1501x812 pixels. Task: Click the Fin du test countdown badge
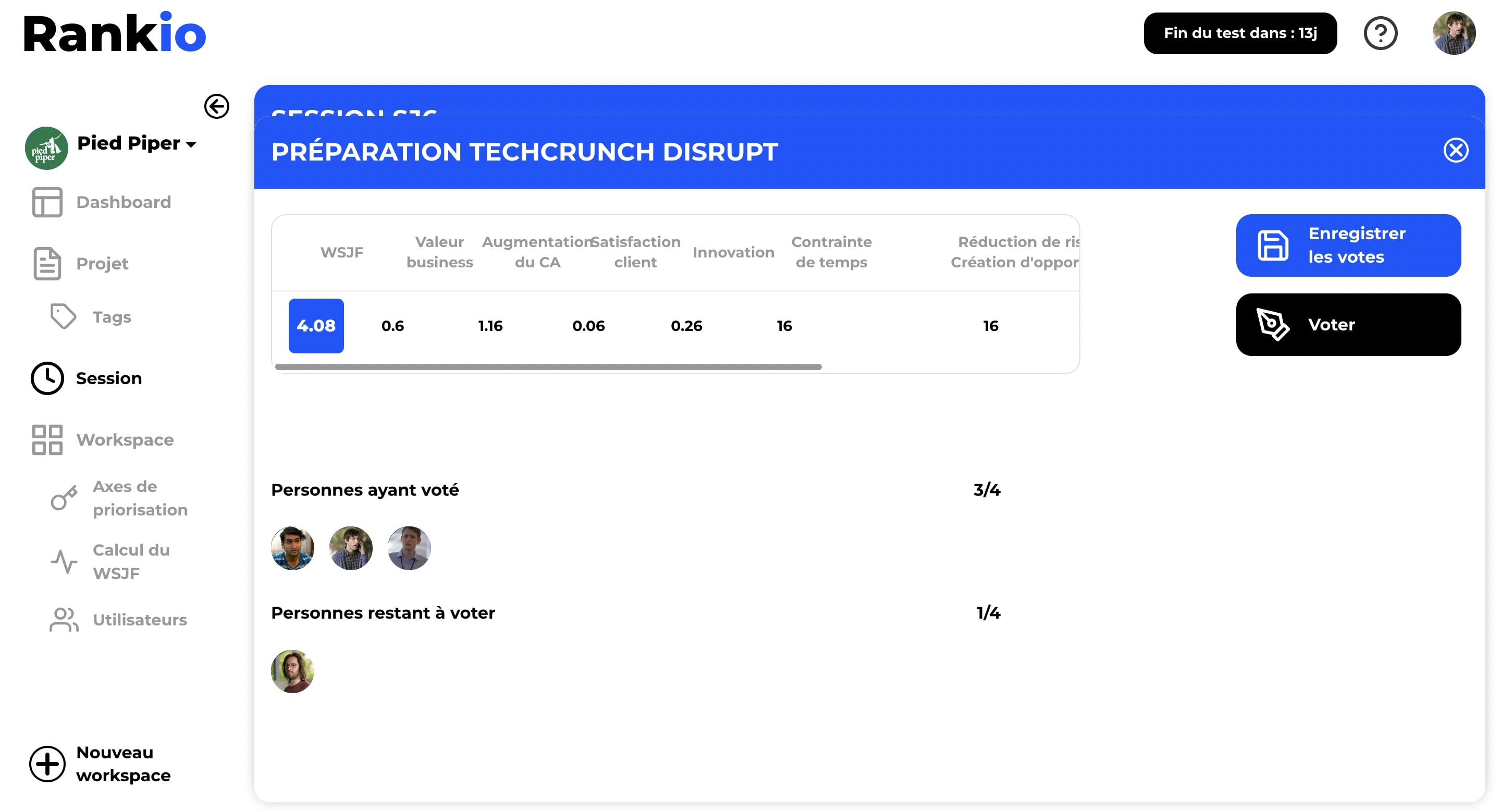coord(1239,33)
